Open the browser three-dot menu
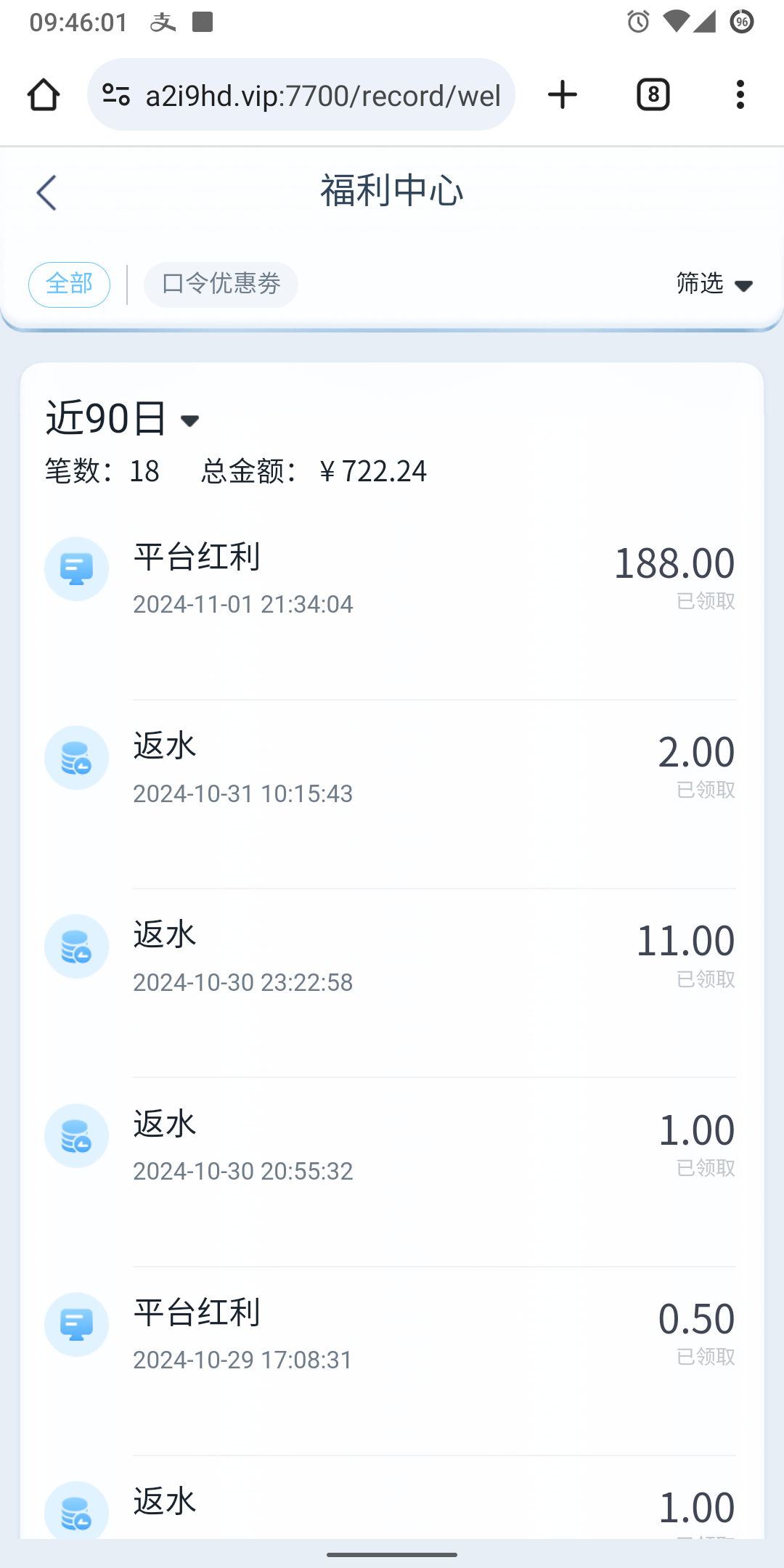784x1568 pixels. click(740, 95)
